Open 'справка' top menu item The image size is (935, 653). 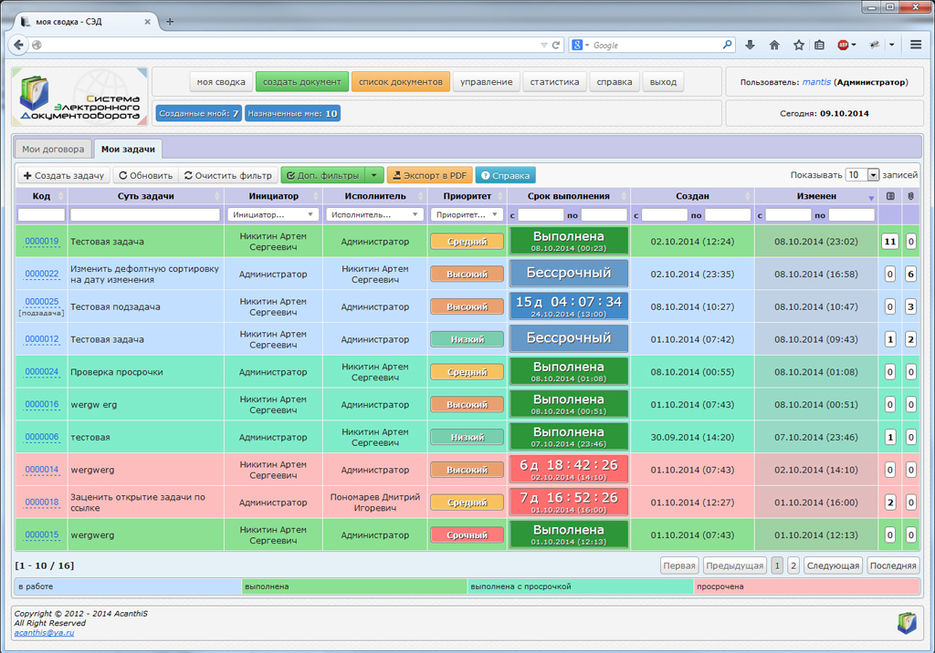614,82
